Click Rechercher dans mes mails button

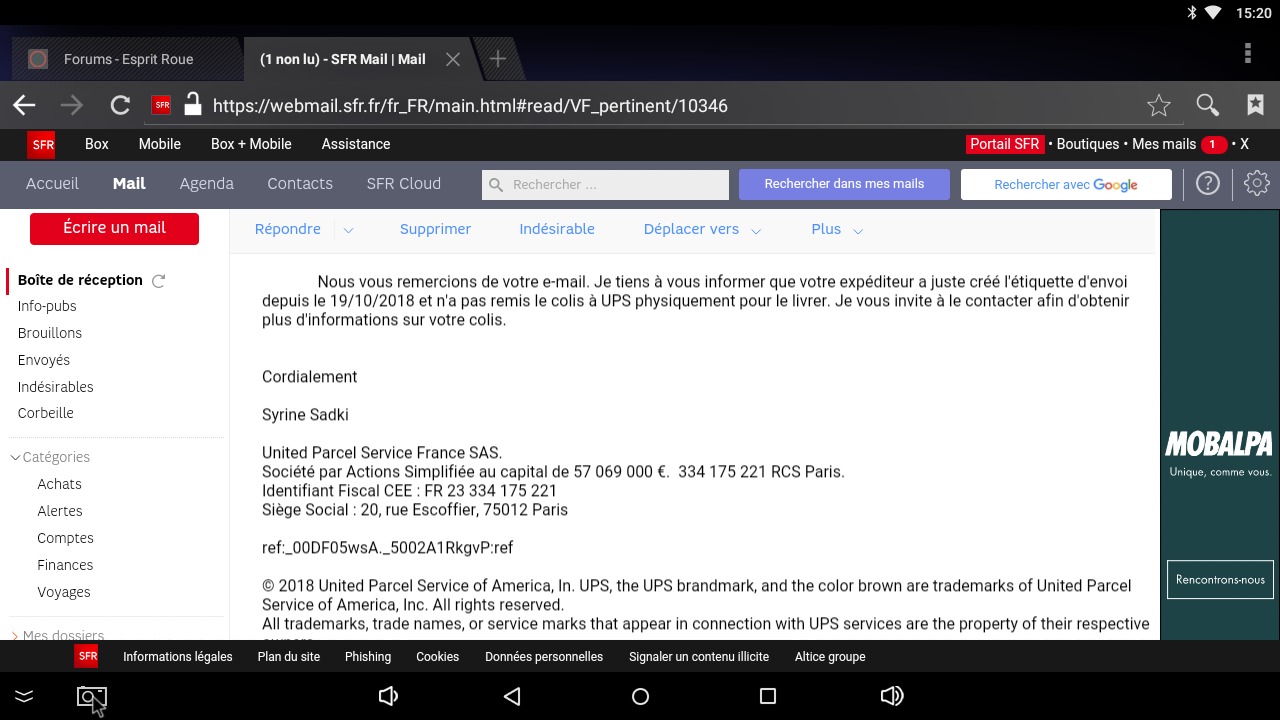point(844,184)
